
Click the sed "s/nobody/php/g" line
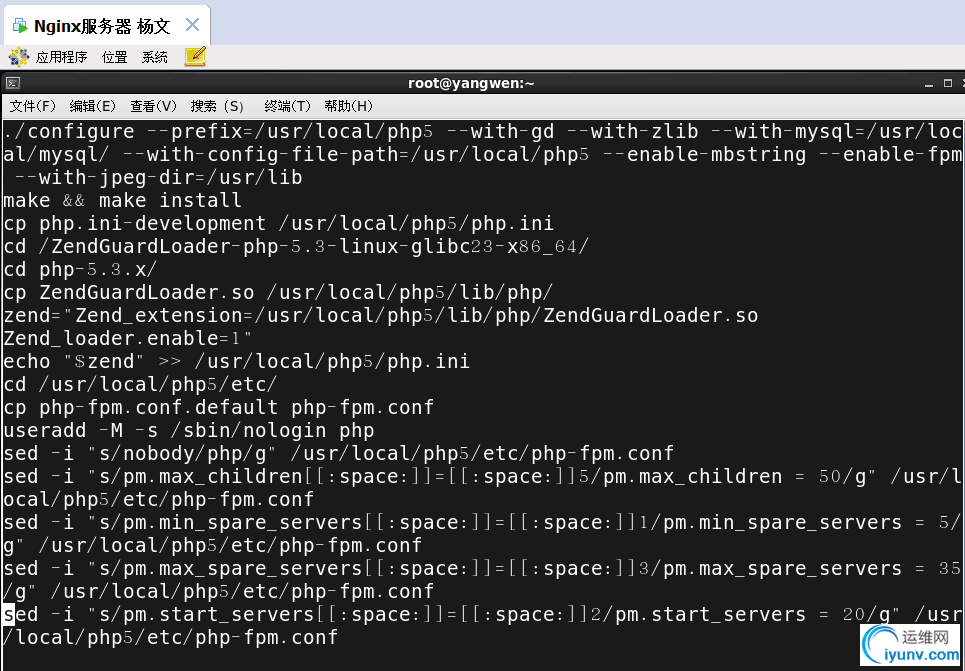pos(338,453)
